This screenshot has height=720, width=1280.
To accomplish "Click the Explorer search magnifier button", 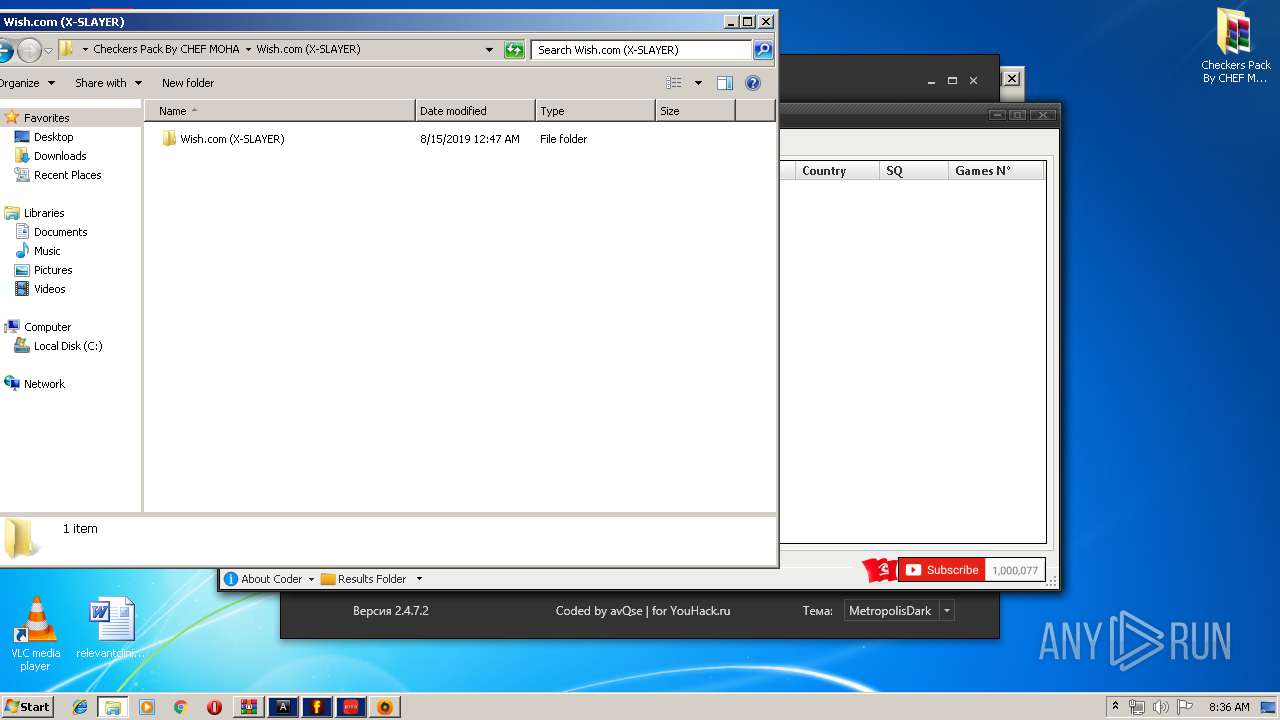I will [x=762, y=49].
